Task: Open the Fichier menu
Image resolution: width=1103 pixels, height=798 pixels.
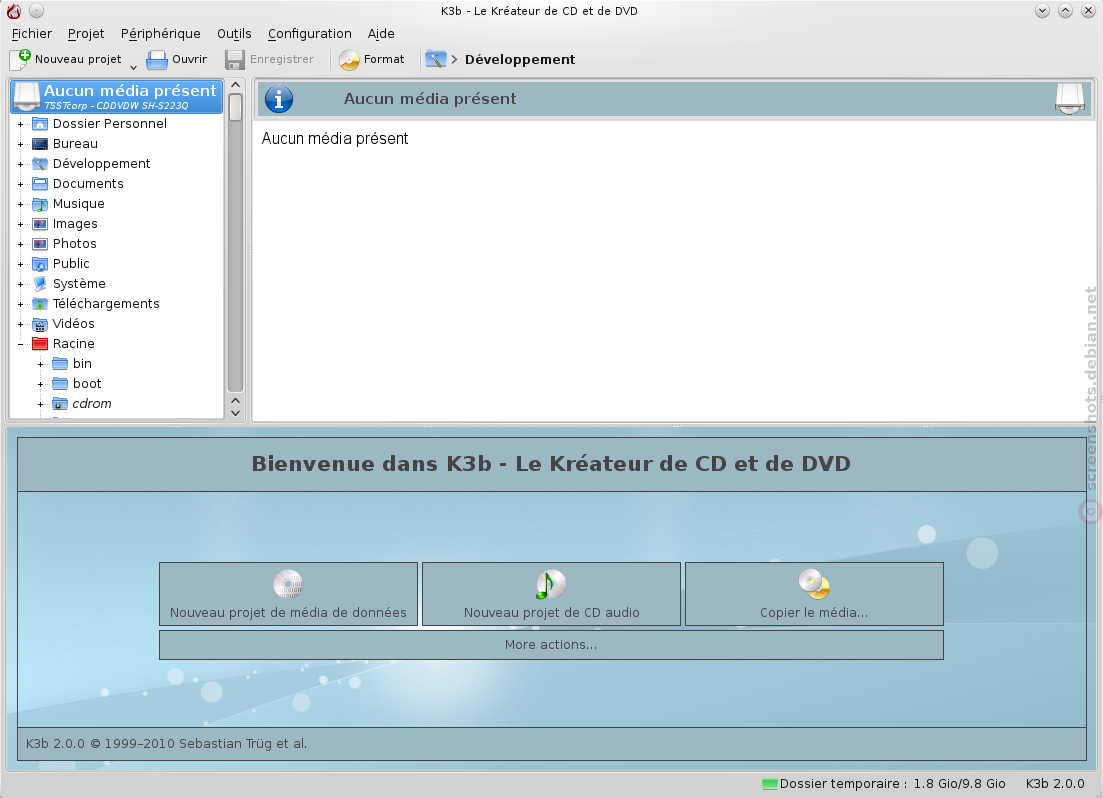Action: click(32, 34)
